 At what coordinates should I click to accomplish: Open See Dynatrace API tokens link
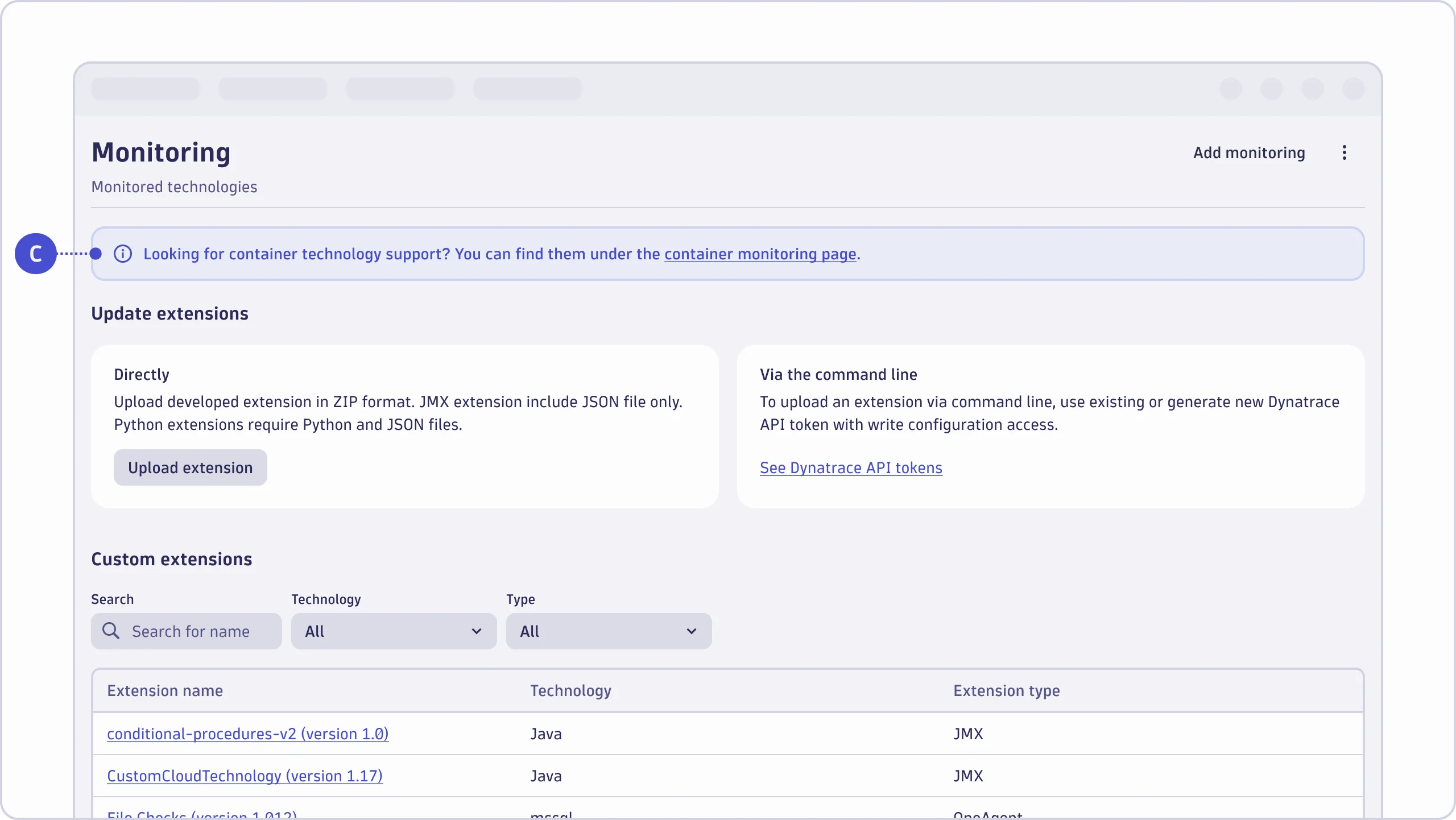coord(851,467)
